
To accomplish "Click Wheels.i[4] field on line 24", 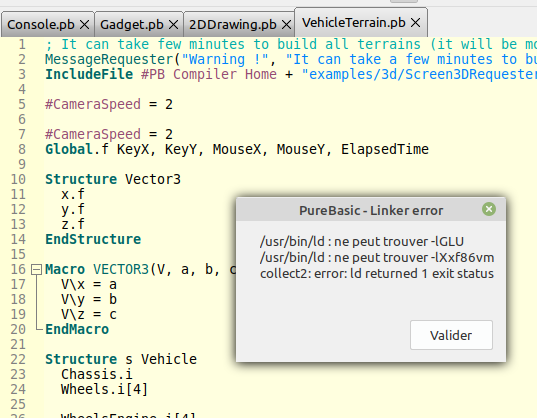I will pos(104,389).
